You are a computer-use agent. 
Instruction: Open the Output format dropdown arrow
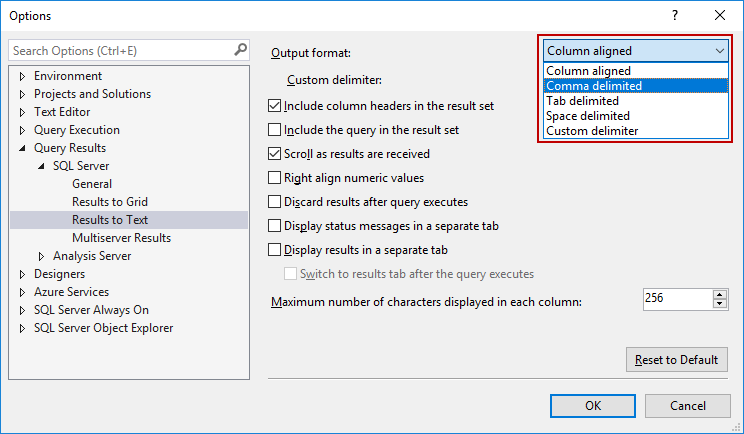click(x=720, y=51)
